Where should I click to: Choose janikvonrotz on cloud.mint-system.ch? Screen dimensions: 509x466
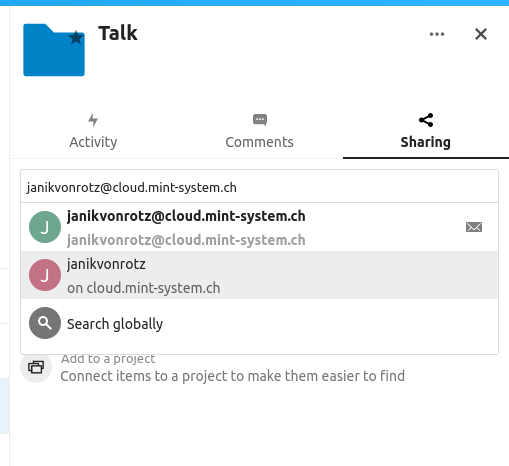click(x=259, y=275)
